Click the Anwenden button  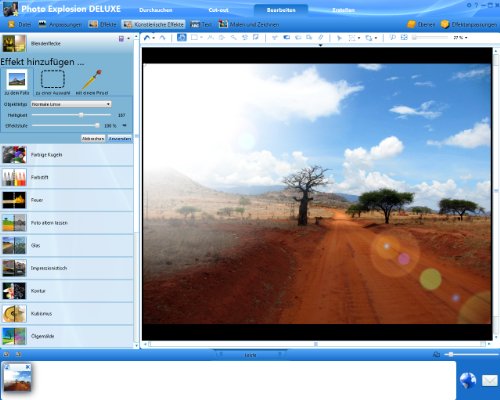coord(120,138)
